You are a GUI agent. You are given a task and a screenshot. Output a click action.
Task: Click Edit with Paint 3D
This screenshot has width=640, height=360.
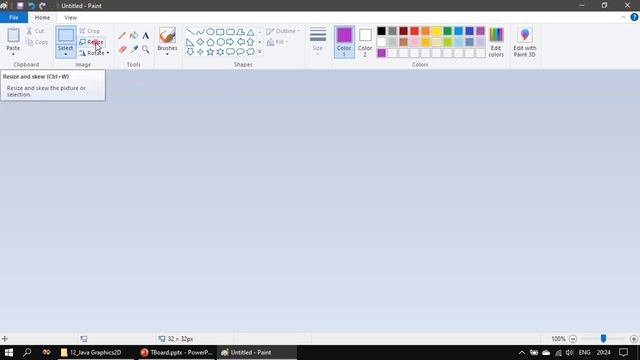(524, 42)
